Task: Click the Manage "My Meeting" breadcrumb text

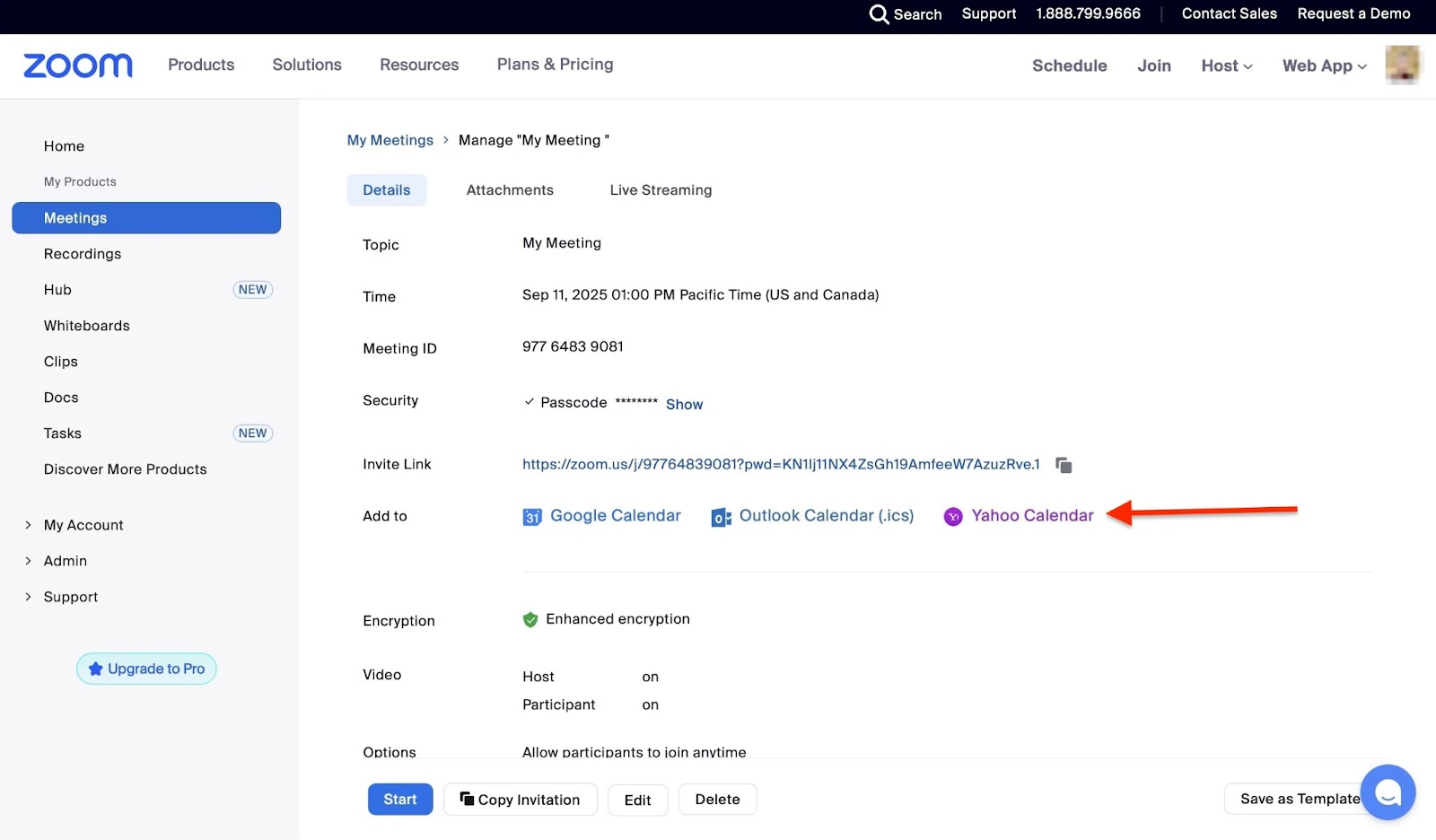Action: click(x=534, y=140)
